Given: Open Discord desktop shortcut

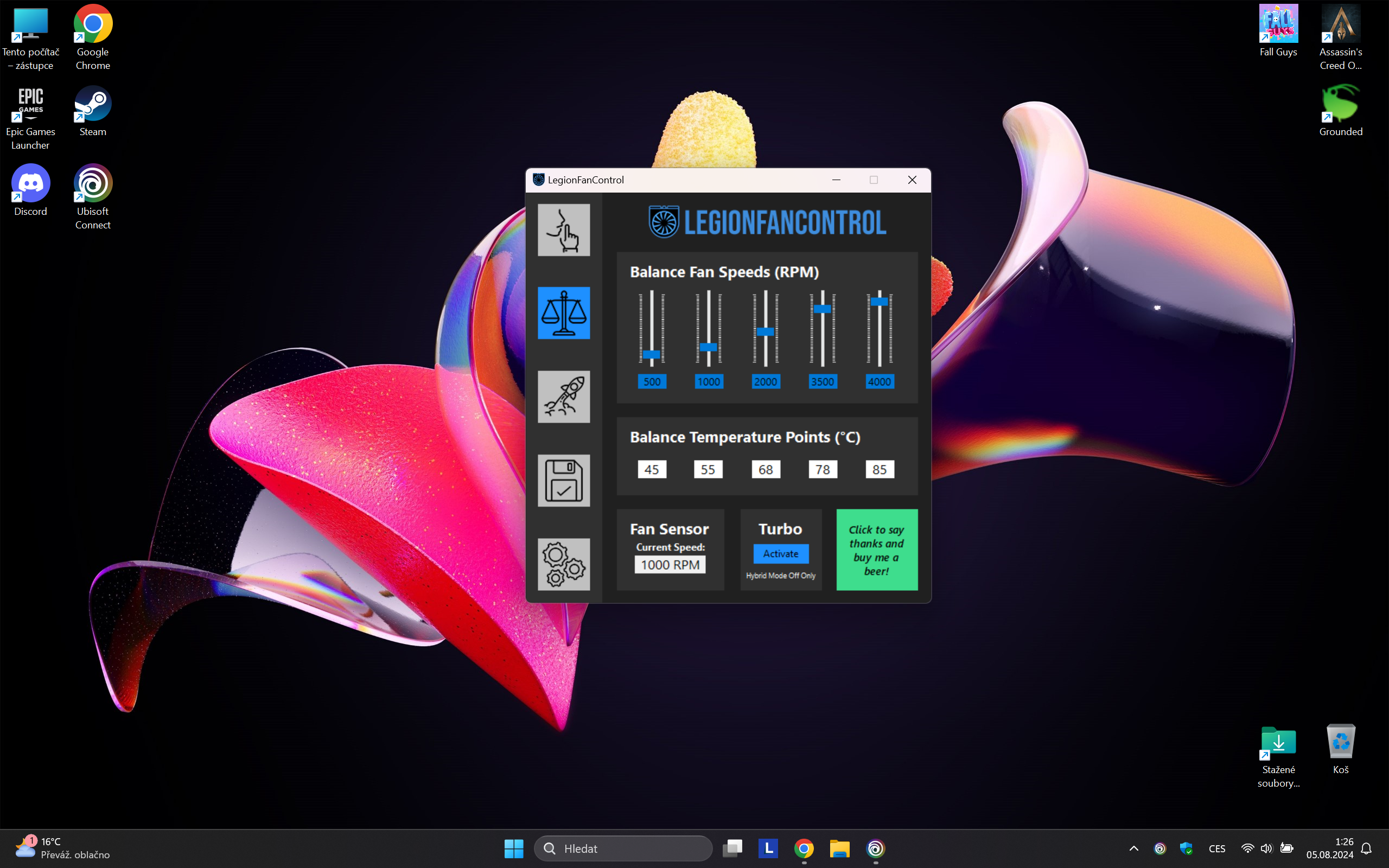Looking at the screenshot, I should pyautogui.click(x=30, y=190).
